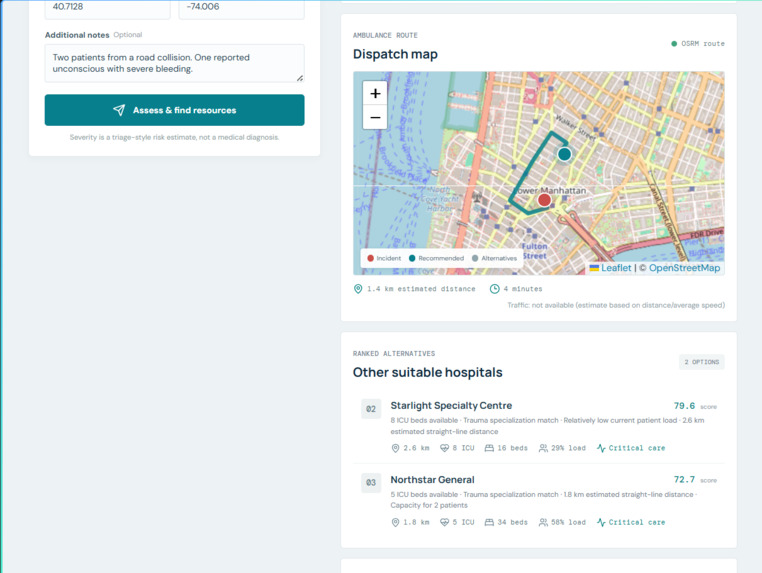This screenshot has height=573, width=762.
Task: Click the Incident legend red dot
Action: pos(370,258)
